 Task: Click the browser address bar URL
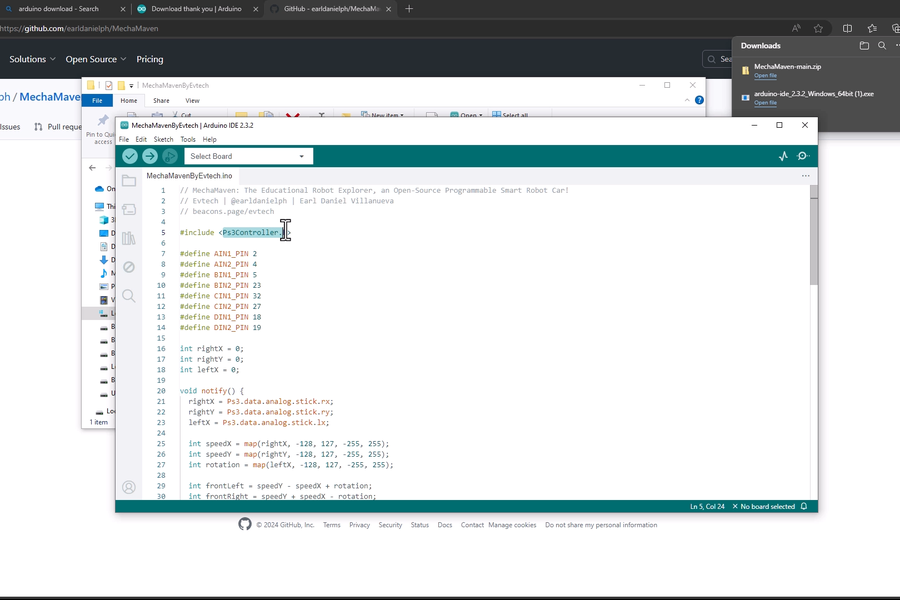click(79, 28)
